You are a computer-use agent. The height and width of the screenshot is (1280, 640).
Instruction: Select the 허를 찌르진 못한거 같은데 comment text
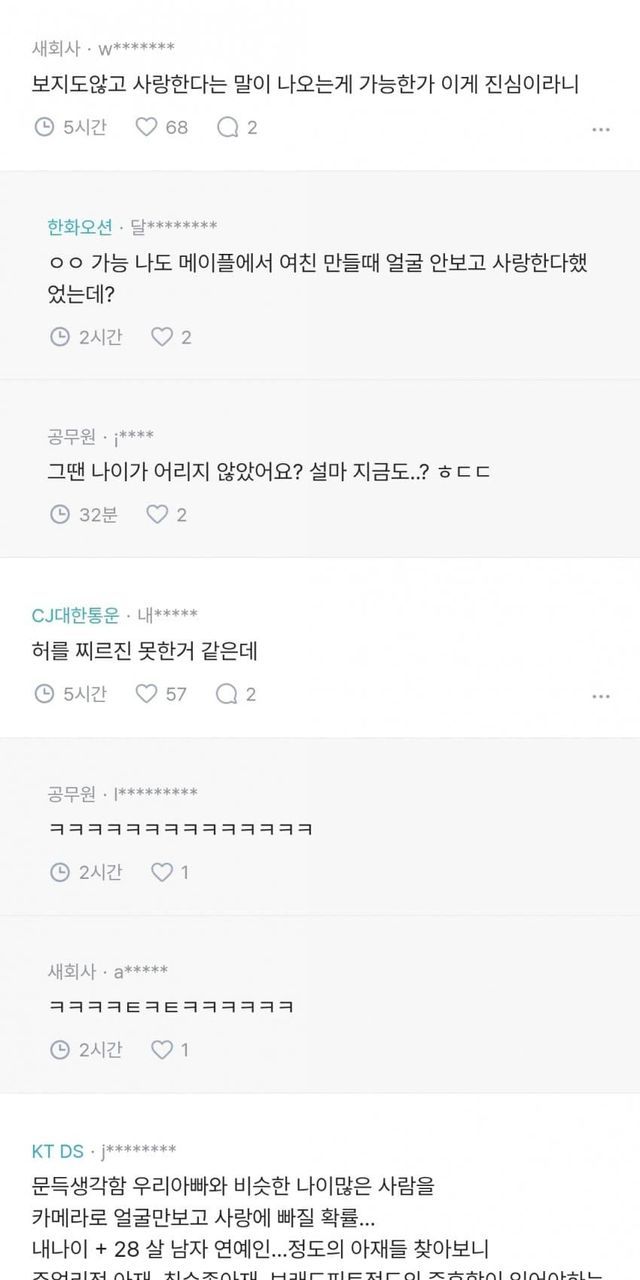click(x=145, y=651)
